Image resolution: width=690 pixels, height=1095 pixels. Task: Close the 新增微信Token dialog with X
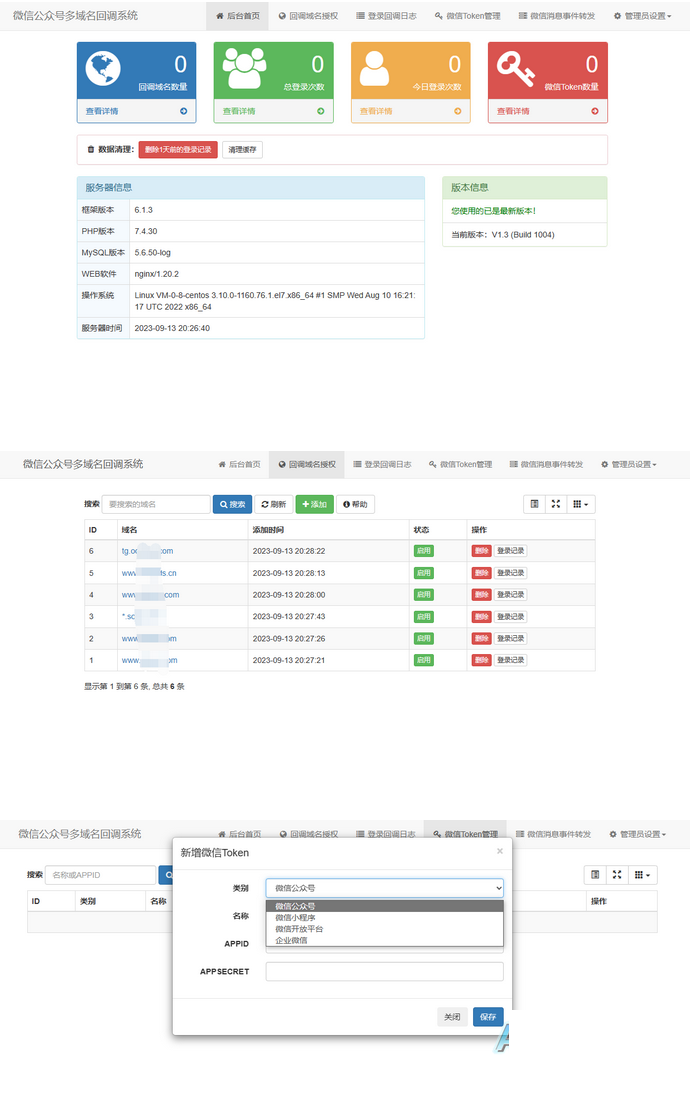(x=499, y=851)
